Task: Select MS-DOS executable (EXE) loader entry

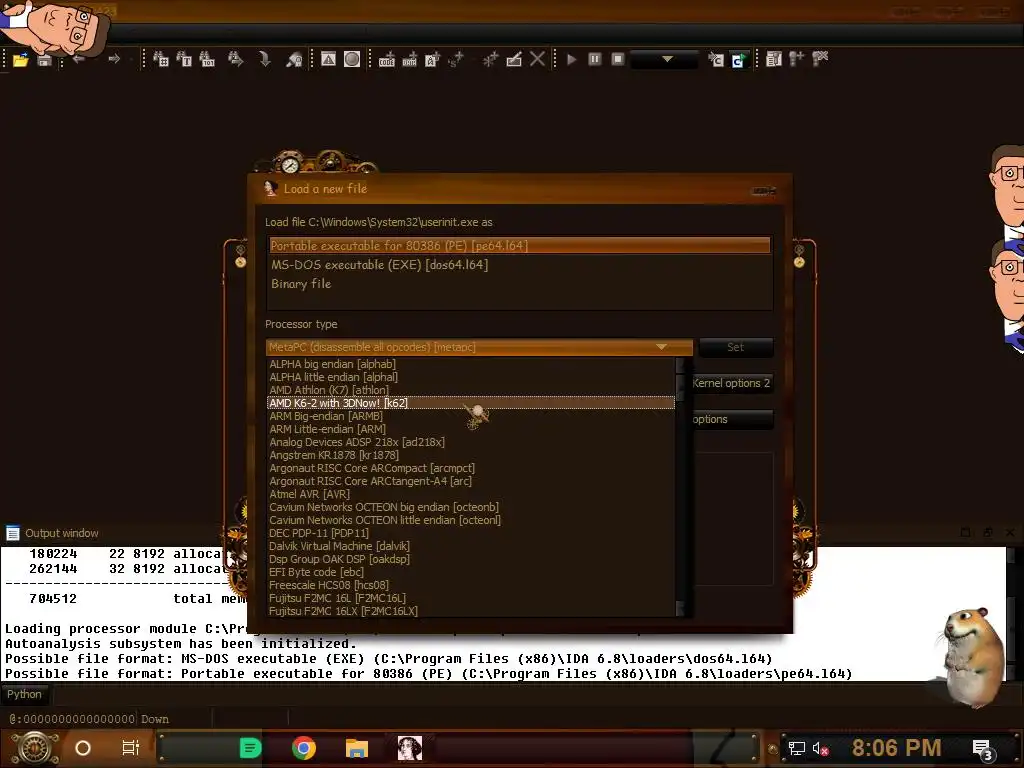Action: click(519, 264)
